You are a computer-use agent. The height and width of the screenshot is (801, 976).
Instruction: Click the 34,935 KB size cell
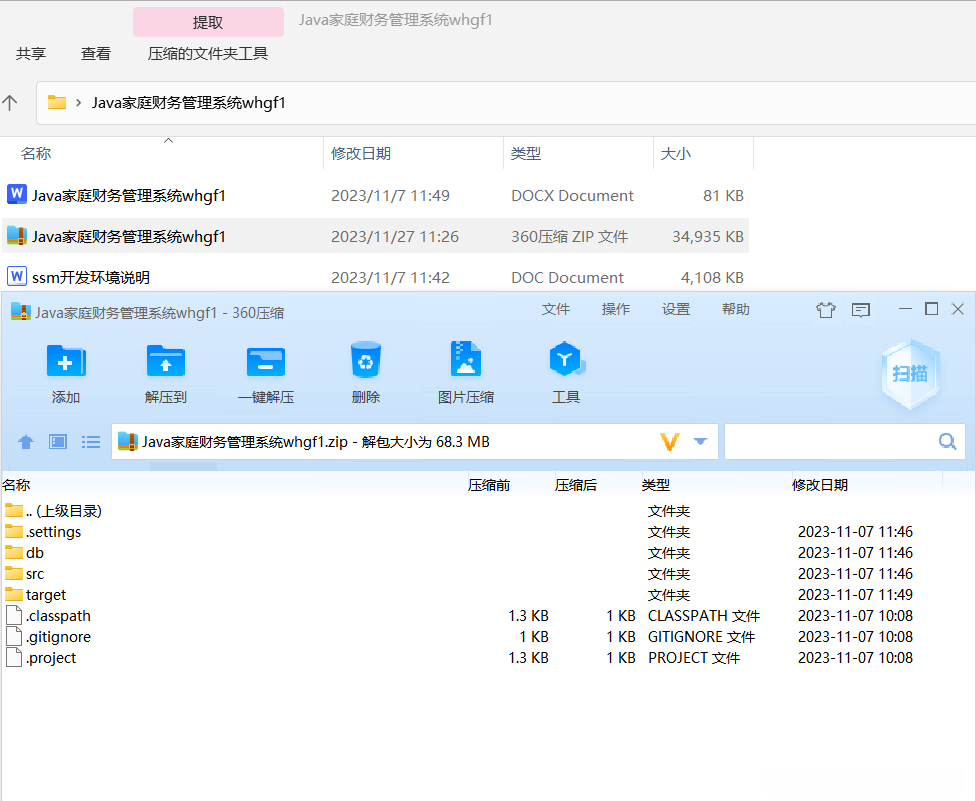click(708, 237)
